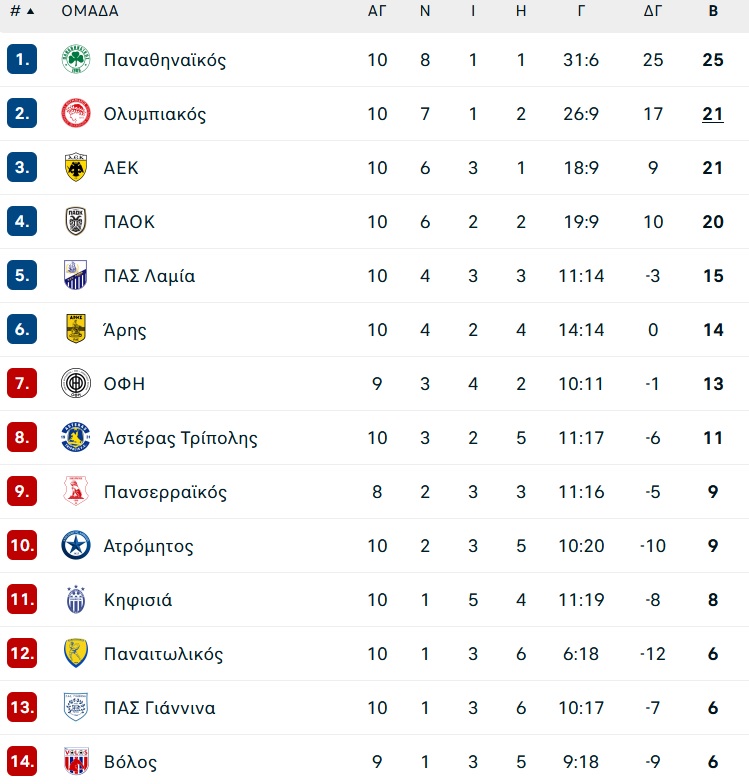Open the Κηφισιά team page link
The width and height of the screenshot is (749, 784).
(138, 600)
